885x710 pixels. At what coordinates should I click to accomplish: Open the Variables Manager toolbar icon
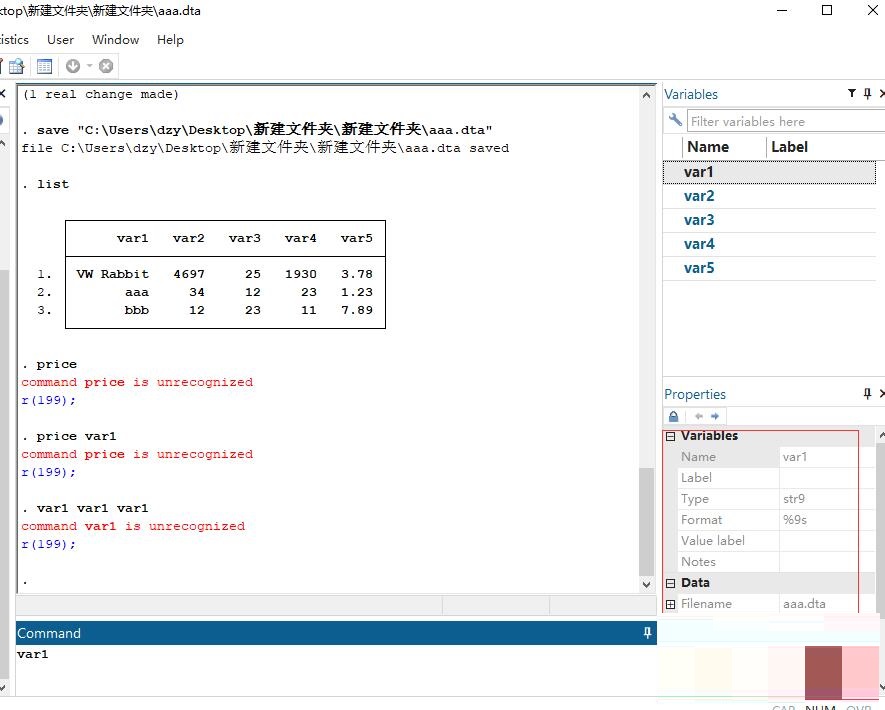coord(44,67)
